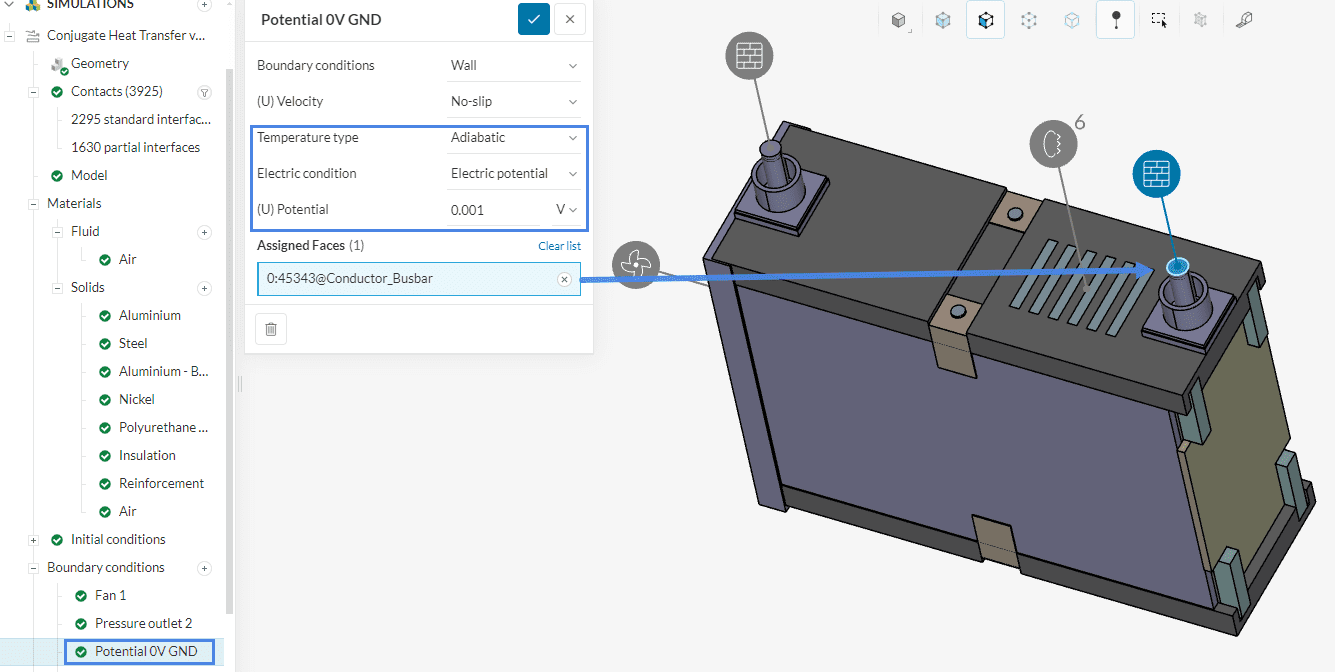
Task: Open Initial conditions tree item
Action: click(118, 540)
